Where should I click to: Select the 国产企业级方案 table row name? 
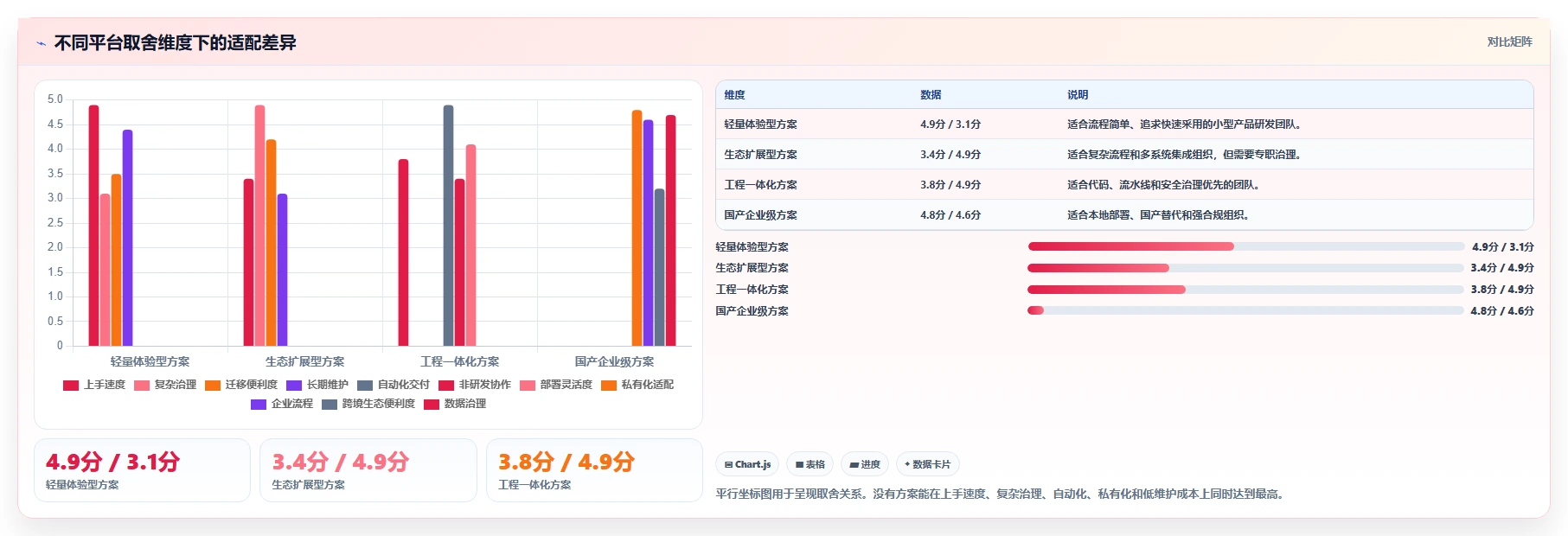[760, 215]
